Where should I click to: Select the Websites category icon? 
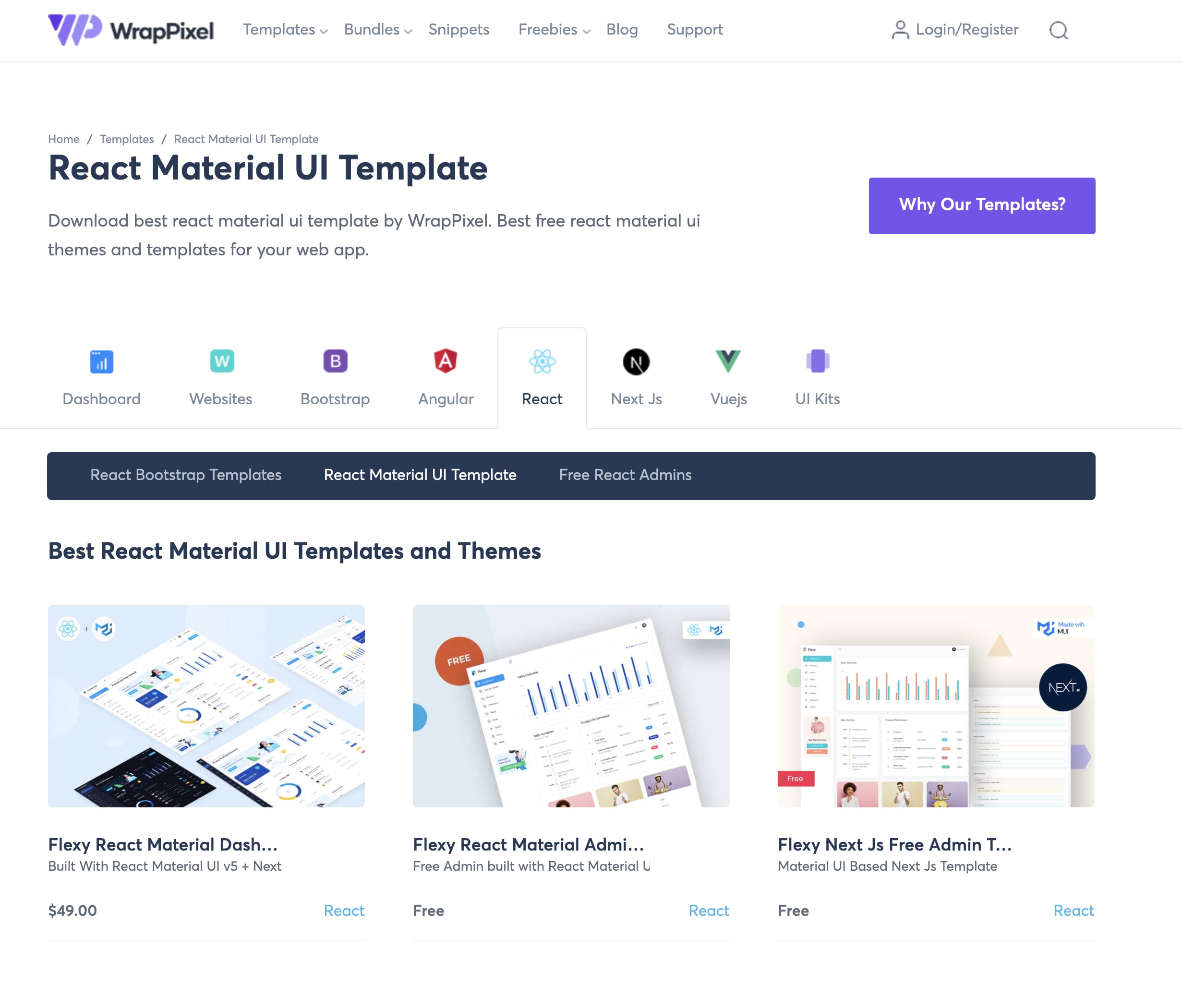221,361
